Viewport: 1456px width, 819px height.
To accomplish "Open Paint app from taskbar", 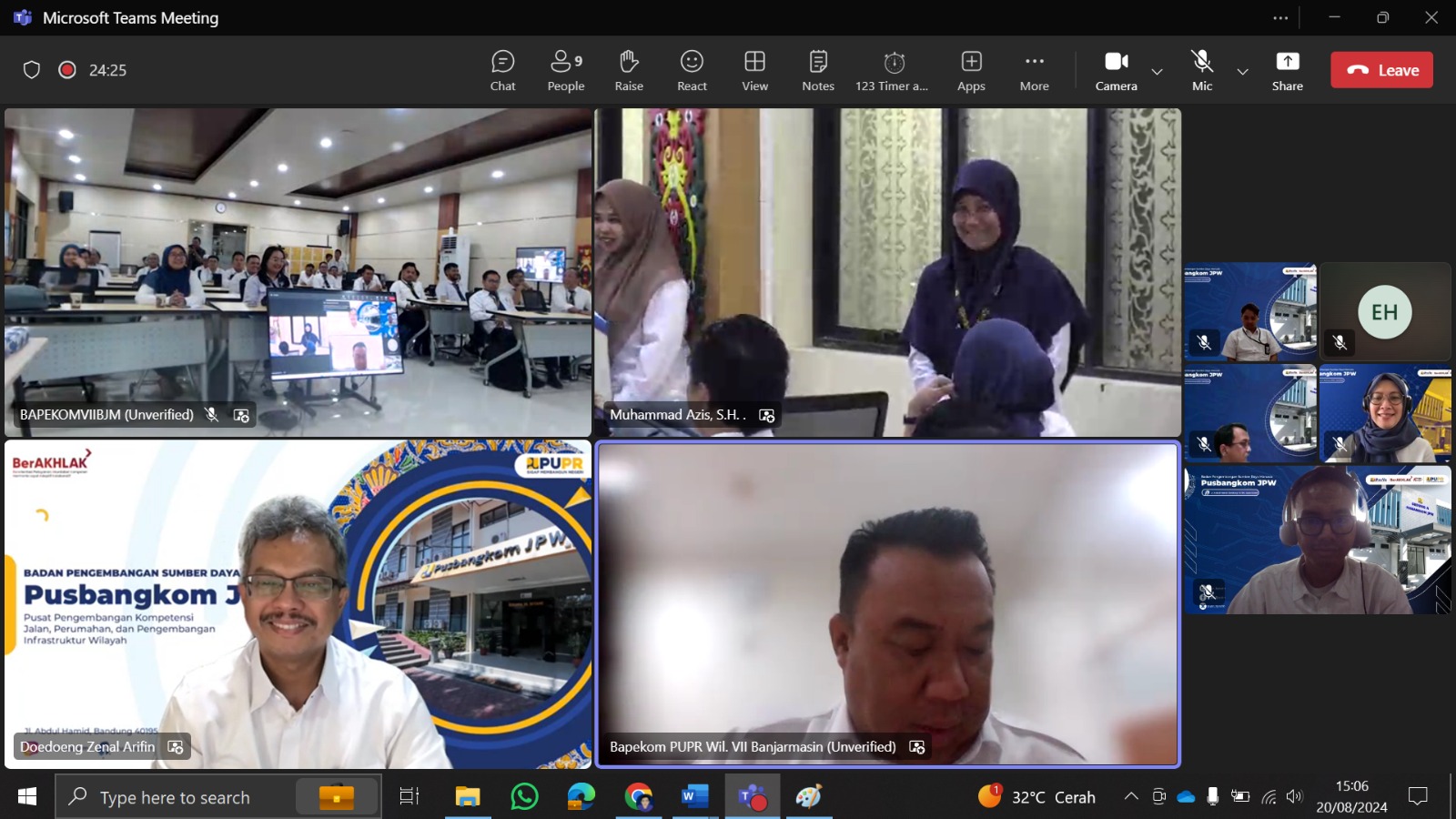I will click(x=809, y=796).
